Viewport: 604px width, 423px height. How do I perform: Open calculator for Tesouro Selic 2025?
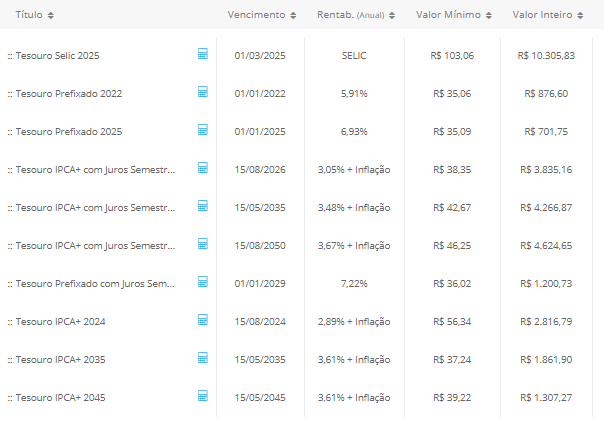(202, 54)
